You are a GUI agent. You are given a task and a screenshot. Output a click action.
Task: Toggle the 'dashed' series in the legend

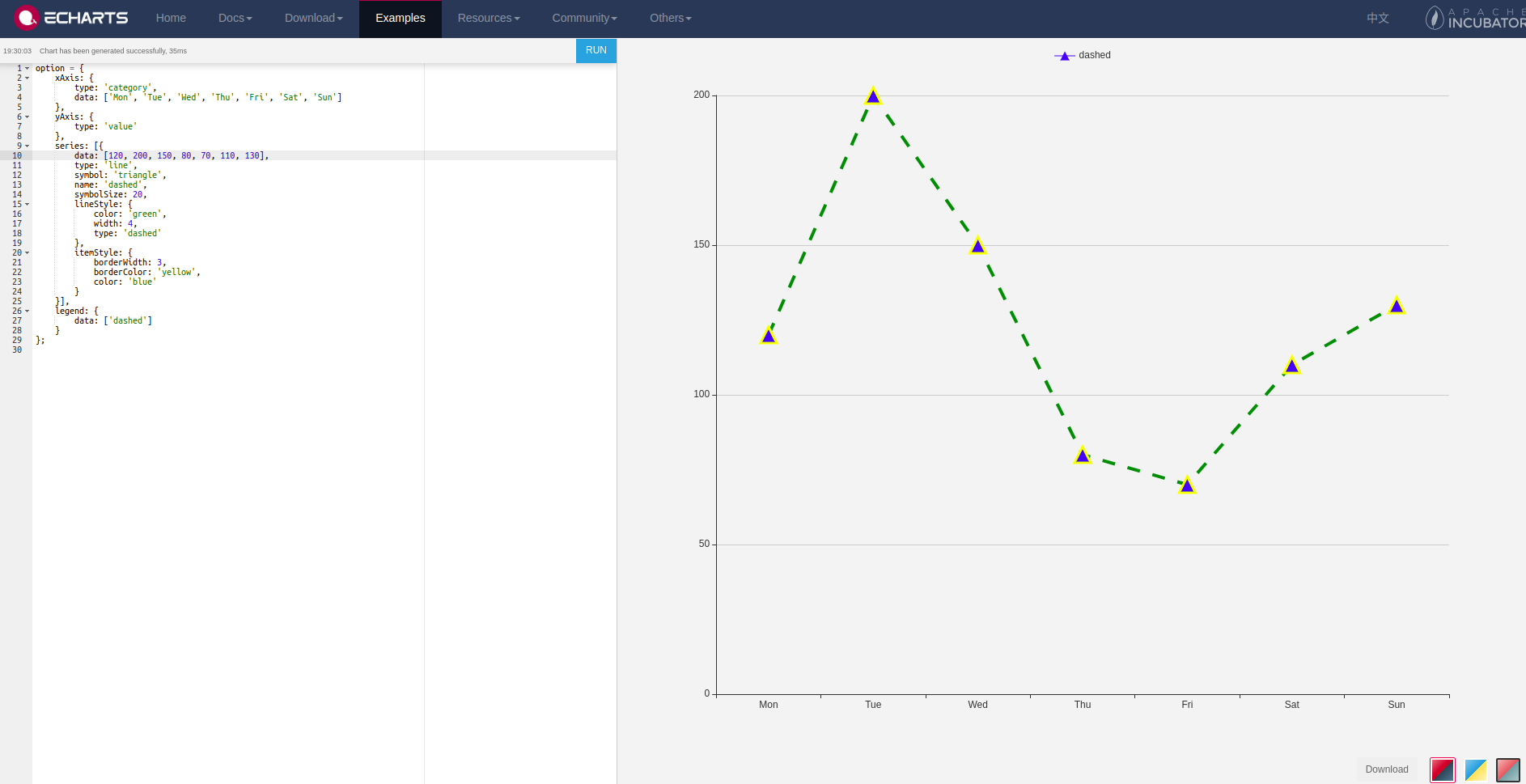coord(1094,55)
